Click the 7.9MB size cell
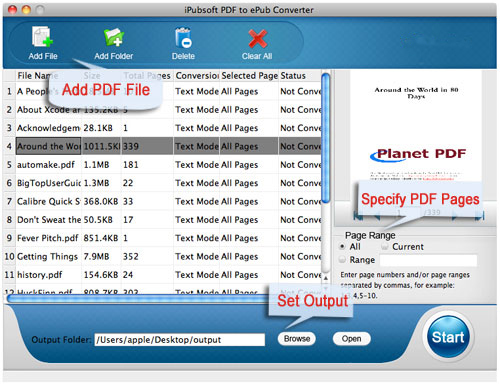Screen dimensions: 500x386 coord(101,256)
